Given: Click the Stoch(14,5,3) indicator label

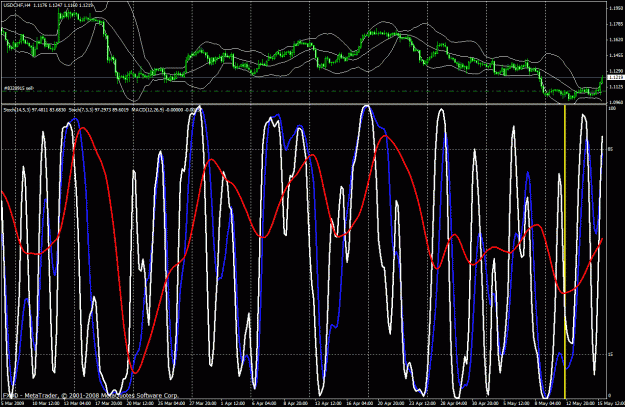Looking at the screenshot, I should [16, 109].
